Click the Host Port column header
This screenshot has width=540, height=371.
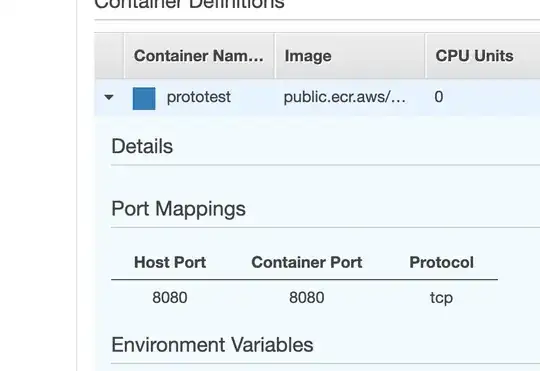(x=170, y=262)
